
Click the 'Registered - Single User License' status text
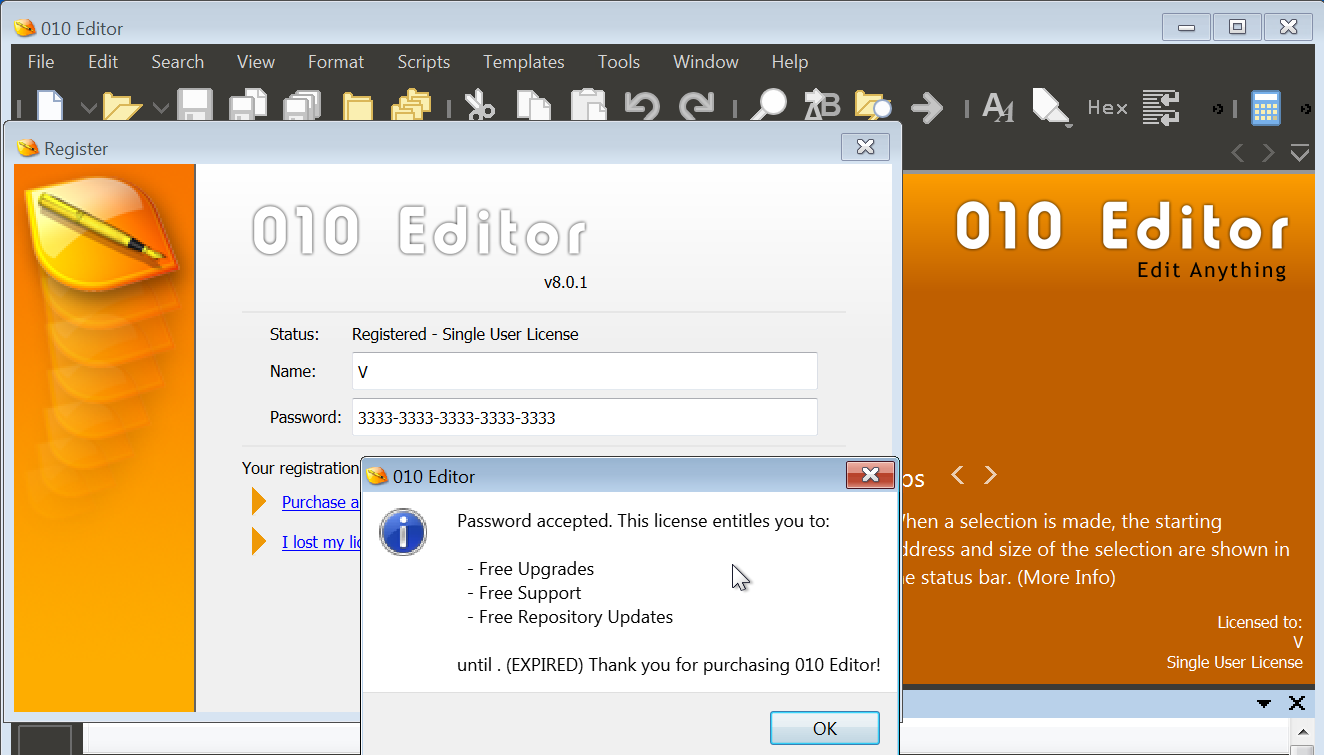(465, 334)
